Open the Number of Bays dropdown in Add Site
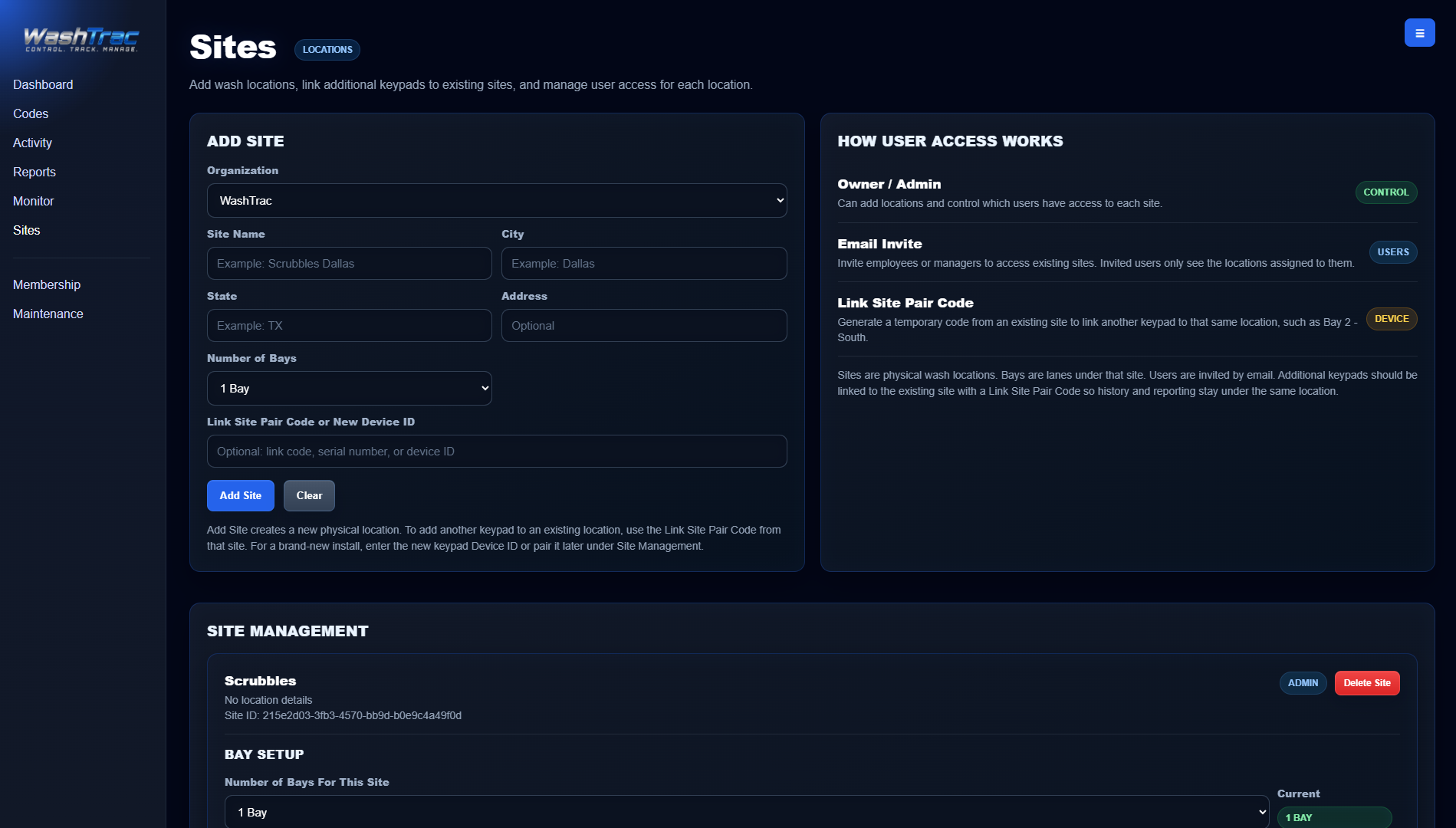 point(350,388)
